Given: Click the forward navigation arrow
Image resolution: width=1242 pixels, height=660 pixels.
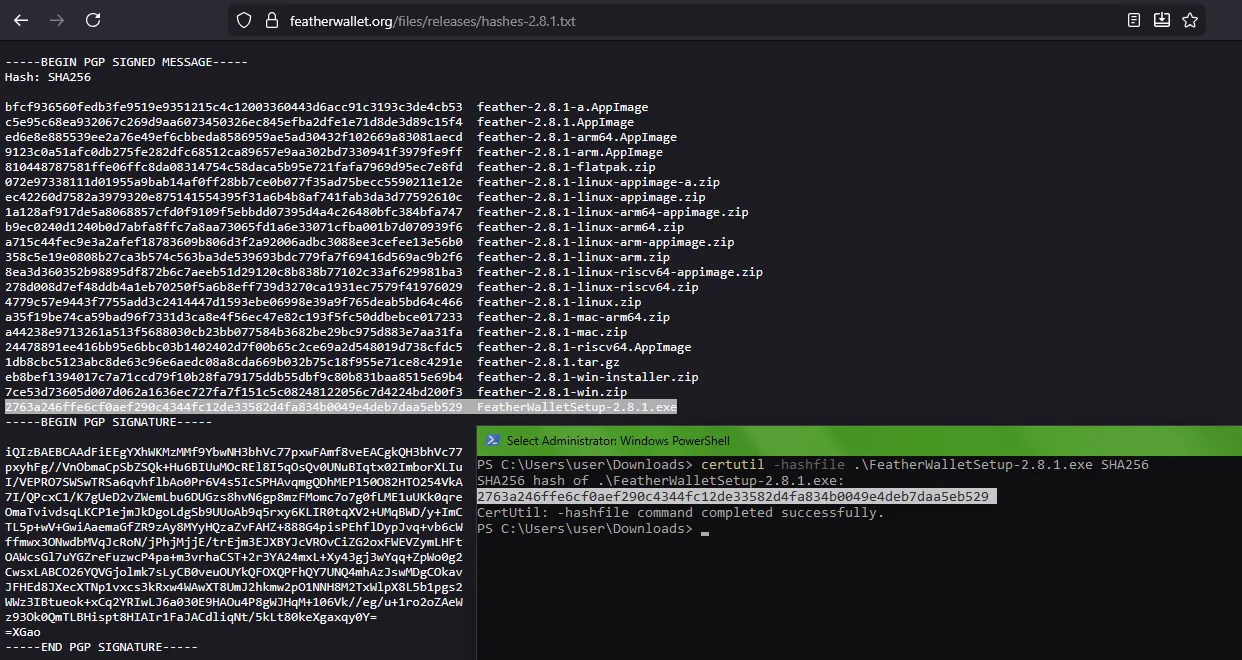Looking at the screenshot, I should (x=57, y=20).
